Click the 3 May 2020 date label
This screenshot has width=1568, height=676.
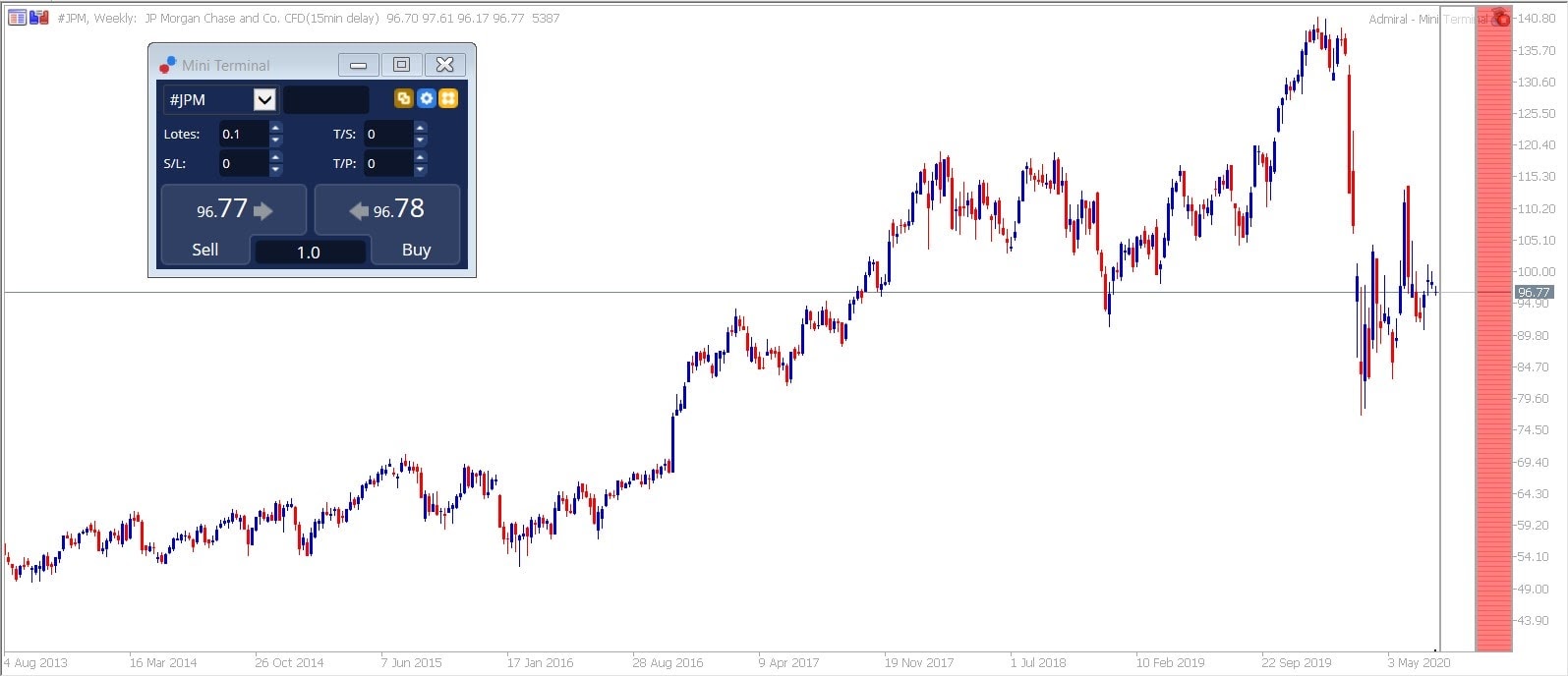click(1419, 662)
